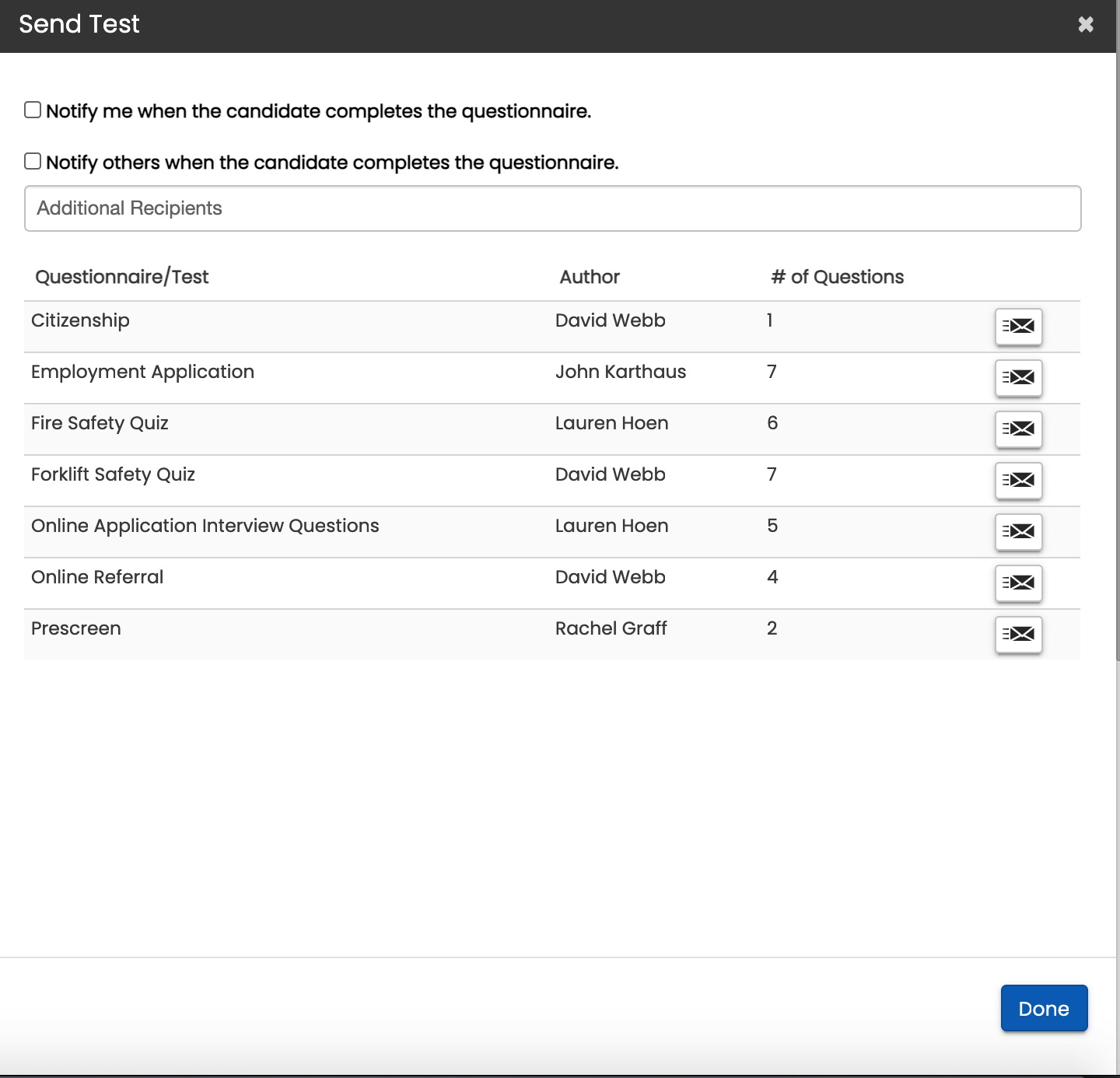
Task: Email the Prescreen questionnaire
Action: [x=1018, y=634]
